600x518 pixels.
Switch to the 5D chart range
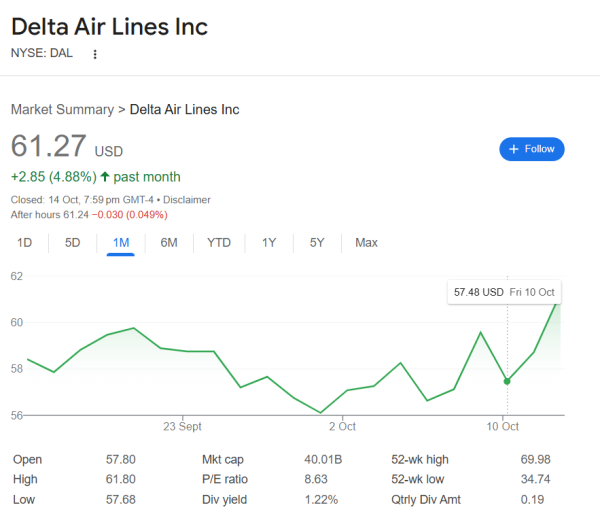click(x=73, y=242)
